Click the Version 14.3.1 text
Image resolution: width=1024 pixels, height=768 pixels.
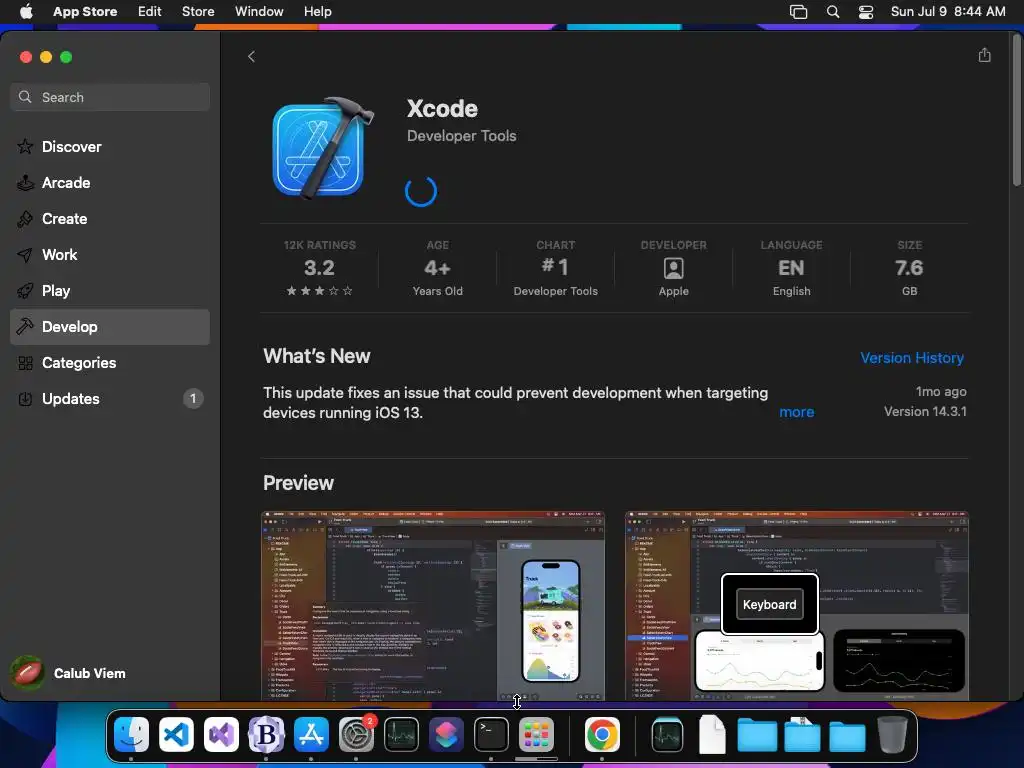(925, 411)
